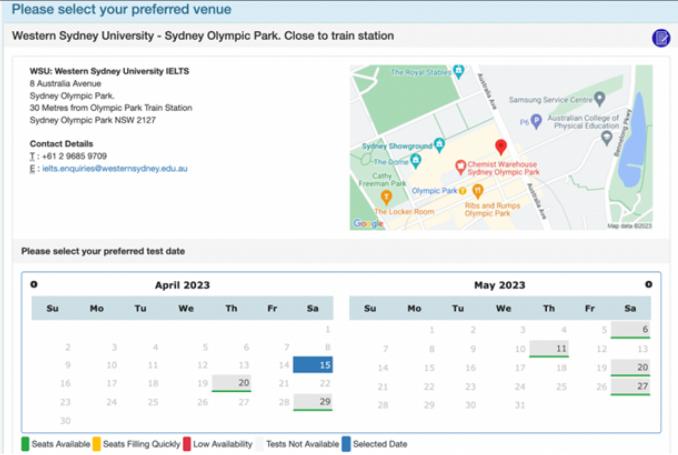Screen dimensions: 678x455
Task: Click Australian College of Physical Education pin
Action: pyautogui.click(x=607, y=138)
